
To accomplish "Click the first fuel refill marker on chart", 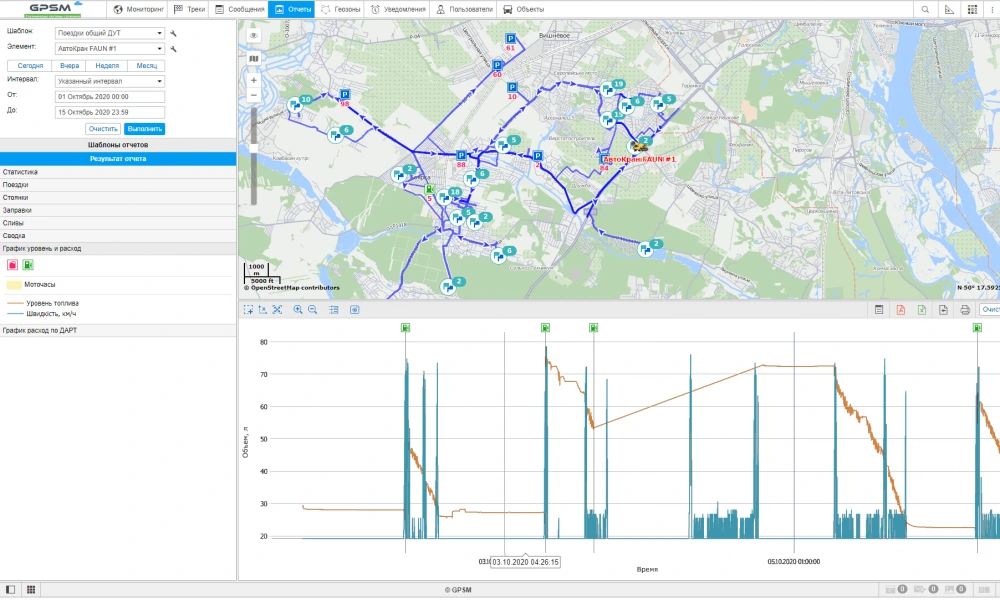I will click(x=406, y=327).
